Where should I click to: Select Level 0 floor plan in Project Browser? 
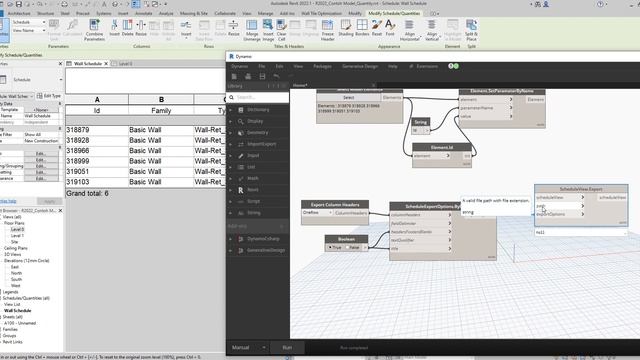[x=17, y=229]
